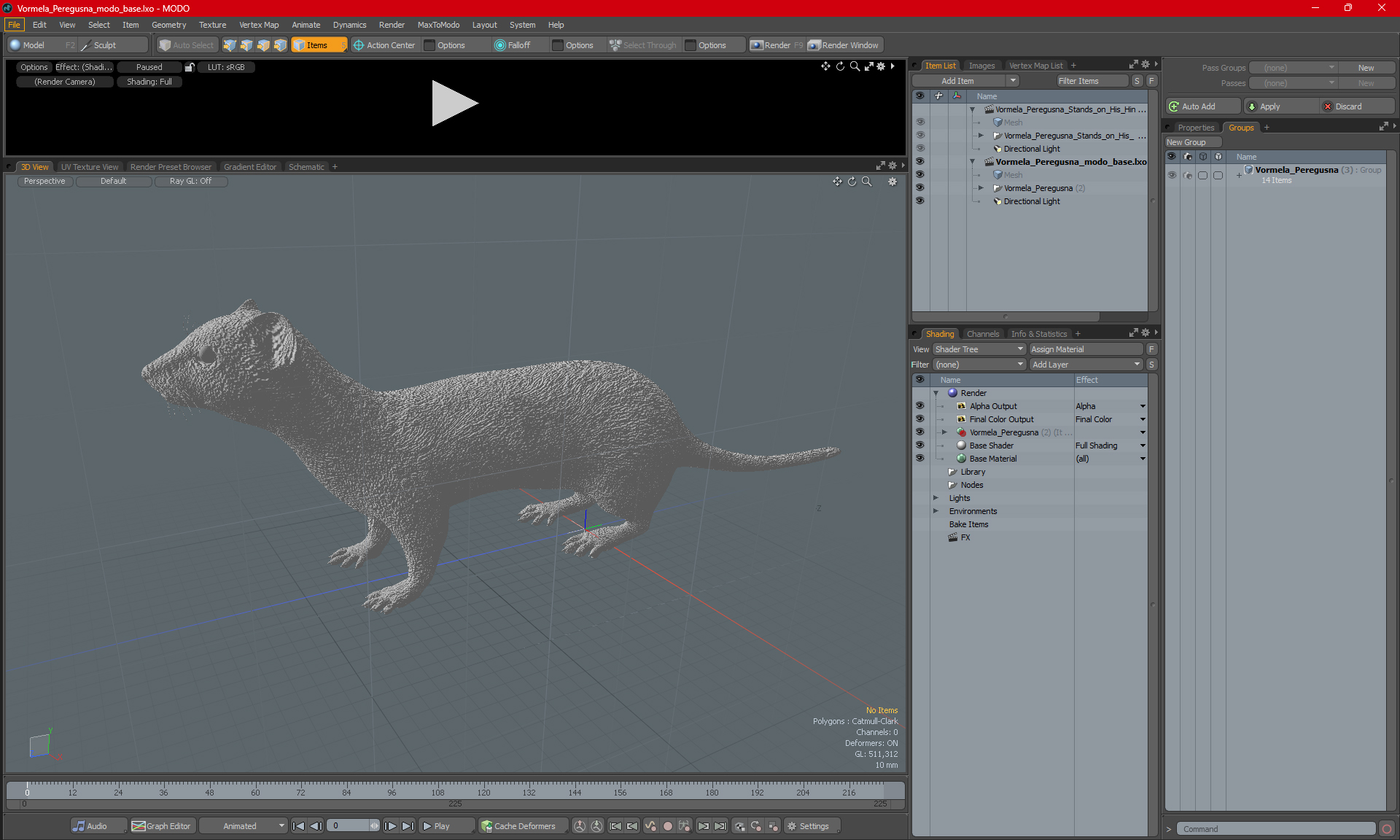This screenshot has width=1400, height=840.
Task: Toggle Alpha Output visibility eye
Action: [919, 406]
